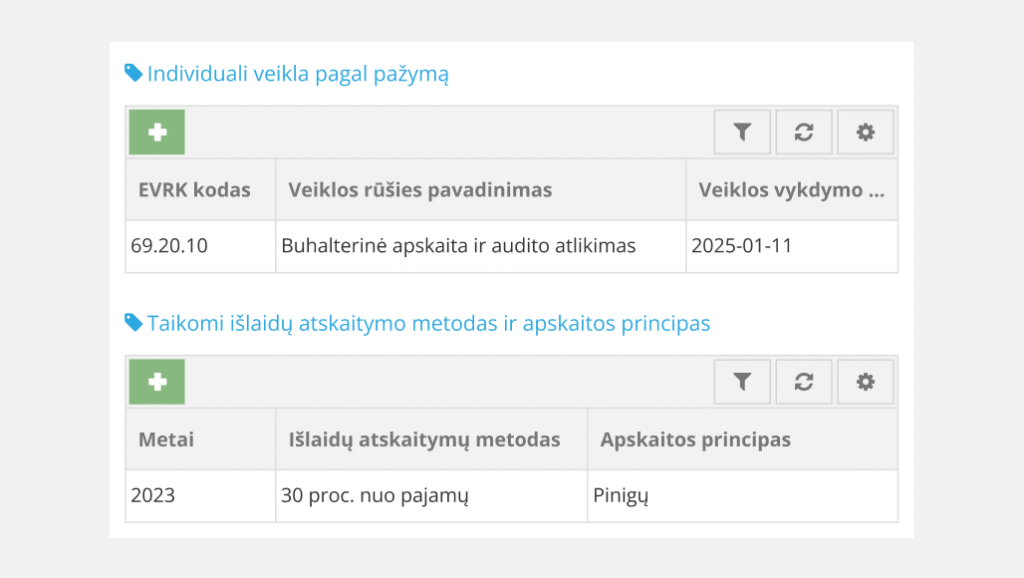
Task: Open filter in Individuali veikla table
Action: (742, 132)
